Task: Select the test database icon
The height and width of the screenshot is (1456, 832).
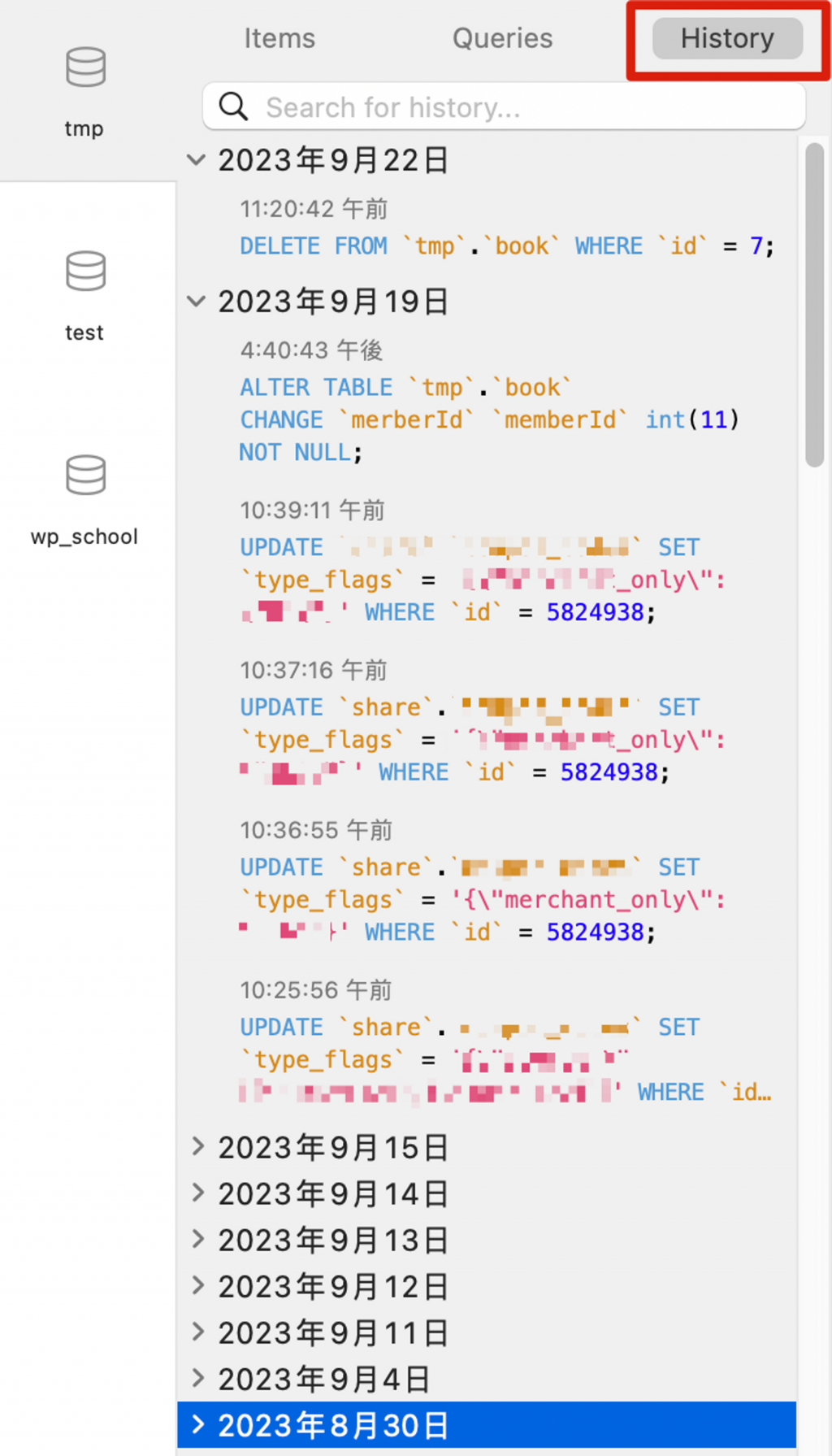Action: coord(85,271)
